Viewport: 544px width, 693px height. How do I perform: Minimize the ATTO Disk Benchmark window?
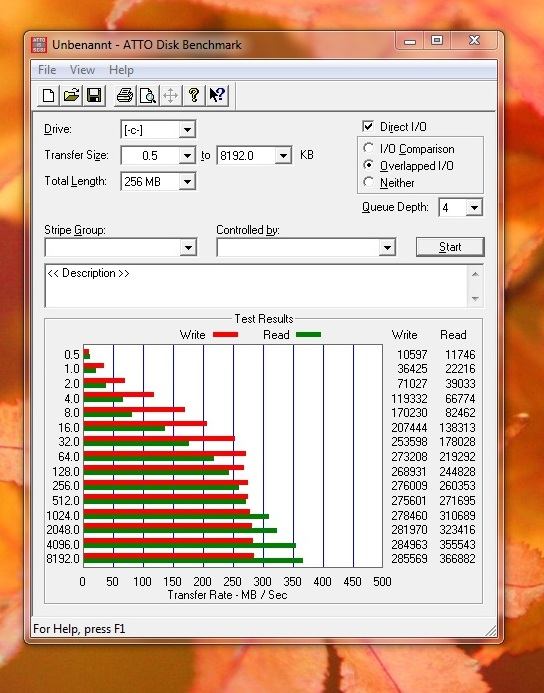click(x=410, y=41)
